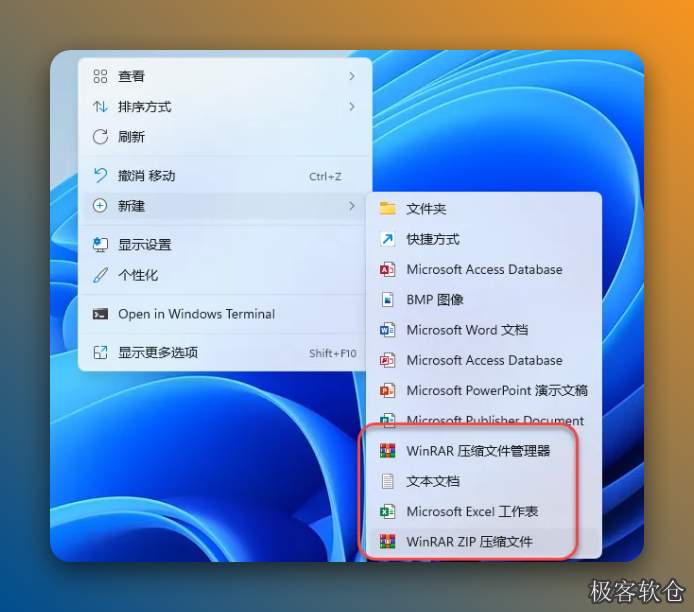Expand the 排序方式 submenu chevron
This screenshot has width=694, height=612.
(x=352, y=107)
